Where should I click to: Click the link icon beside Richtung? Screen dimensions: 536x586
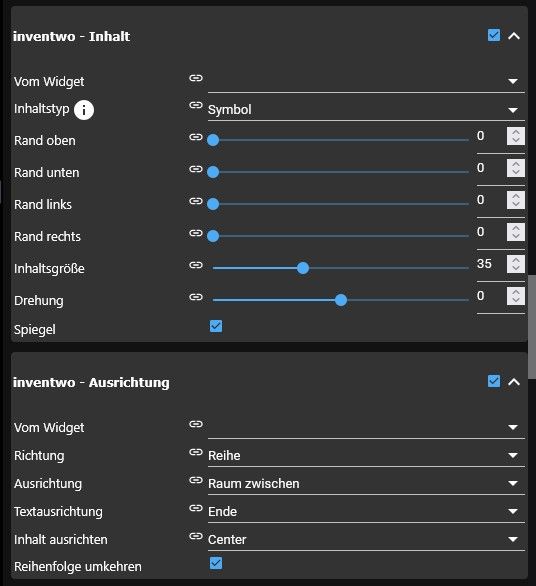click(x=195, y=452)
